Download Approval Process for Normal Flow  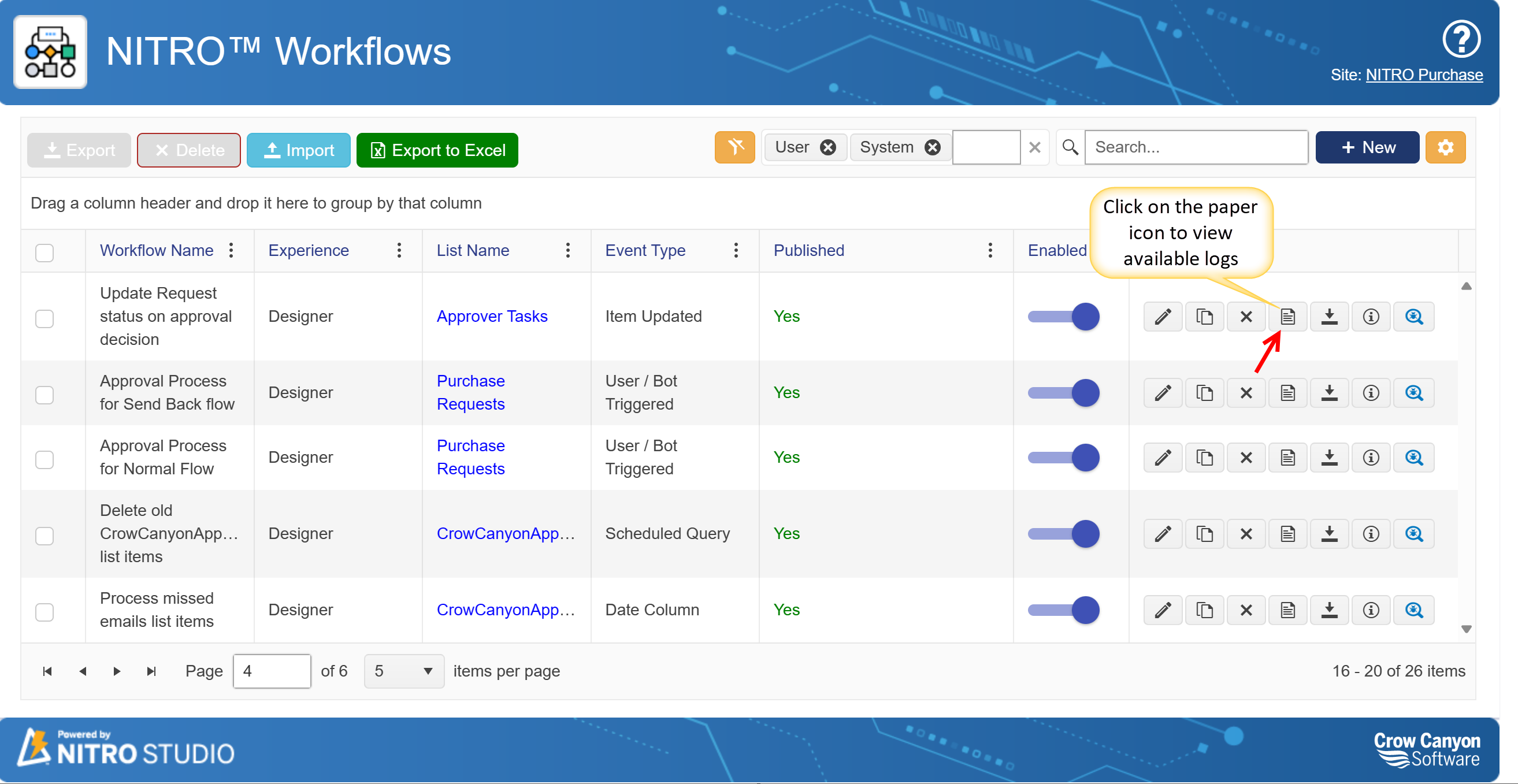[x=1330, y=458]
